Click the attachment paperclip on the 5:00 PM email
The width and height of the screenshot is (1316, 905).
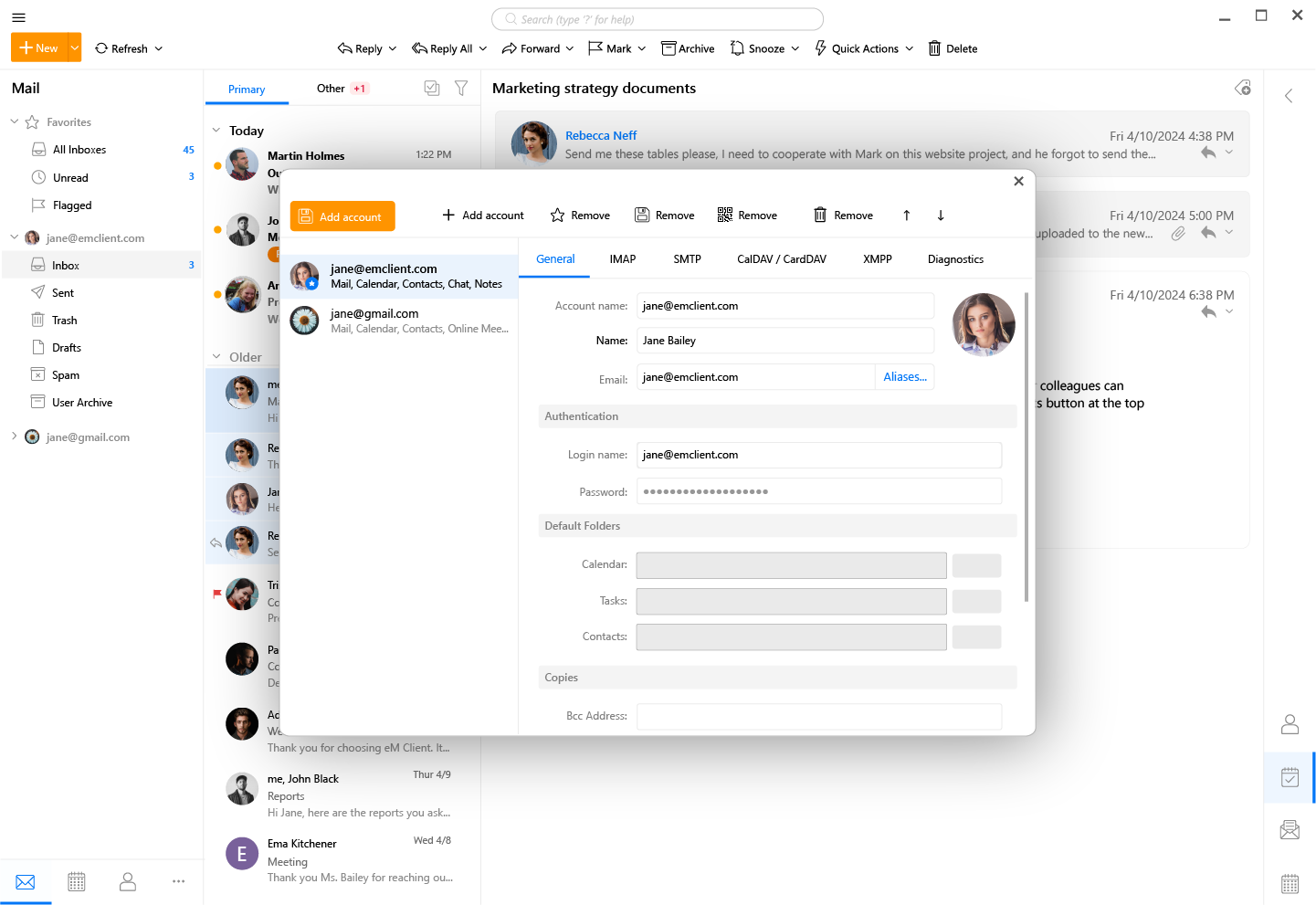coord(1177,234)
